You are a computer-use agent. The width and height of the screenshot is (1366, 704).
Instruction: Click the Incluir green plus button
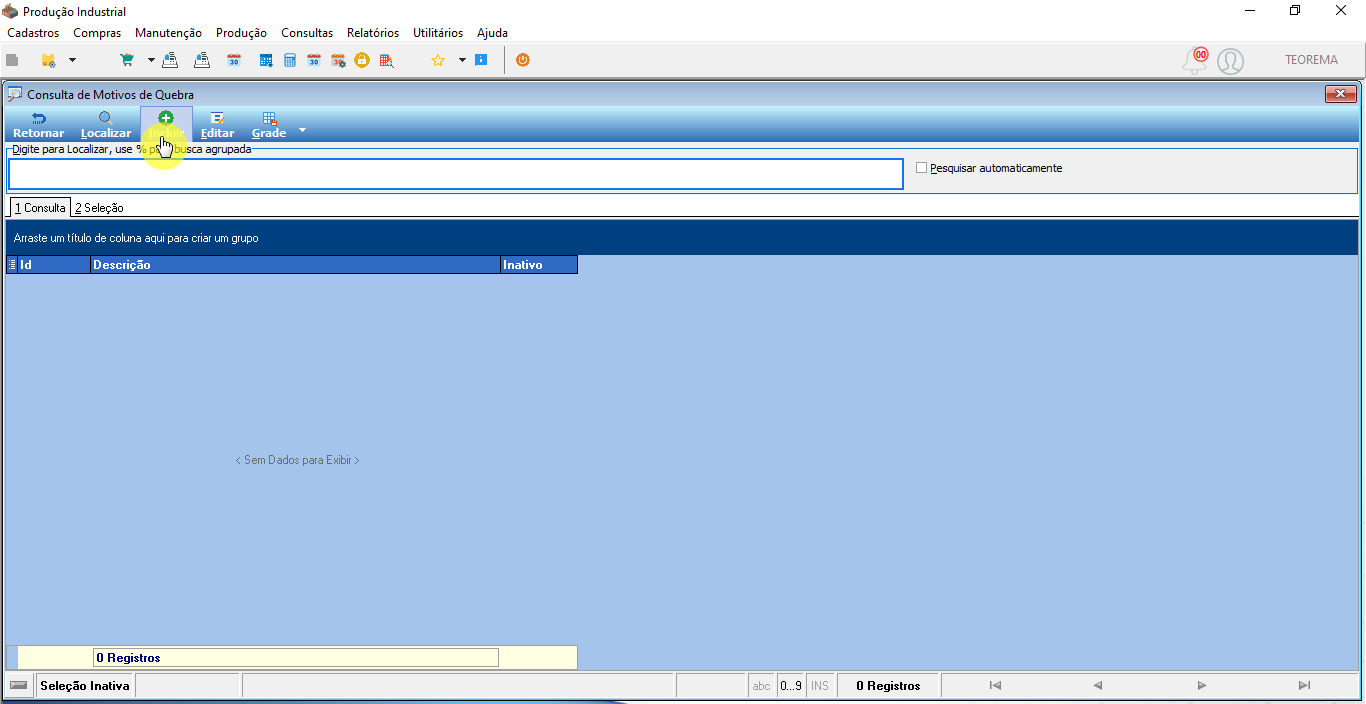166,125
